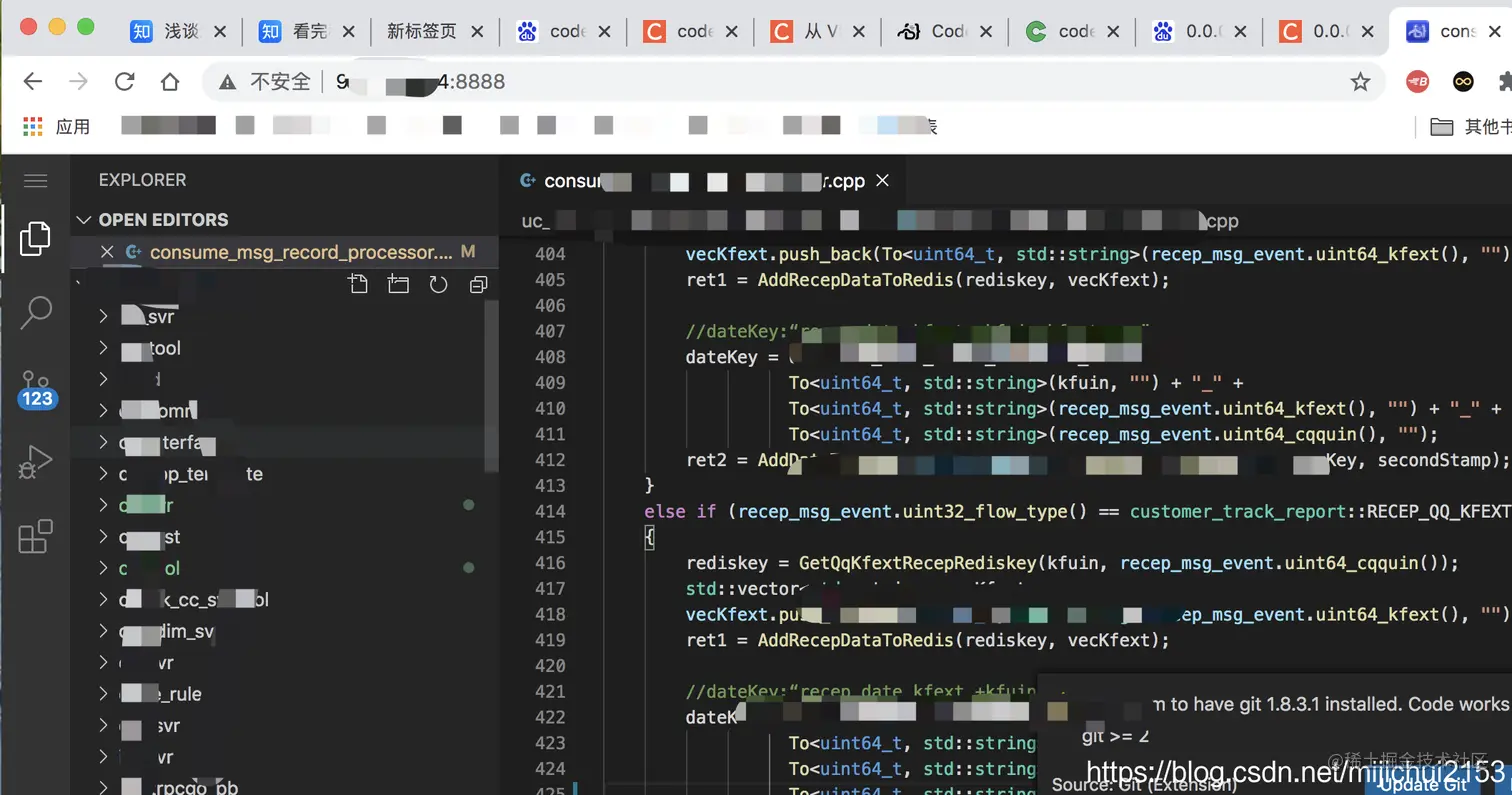Close the active .cpp editor tab
This screenshot has height=795, width=1512.
[882, 181]
